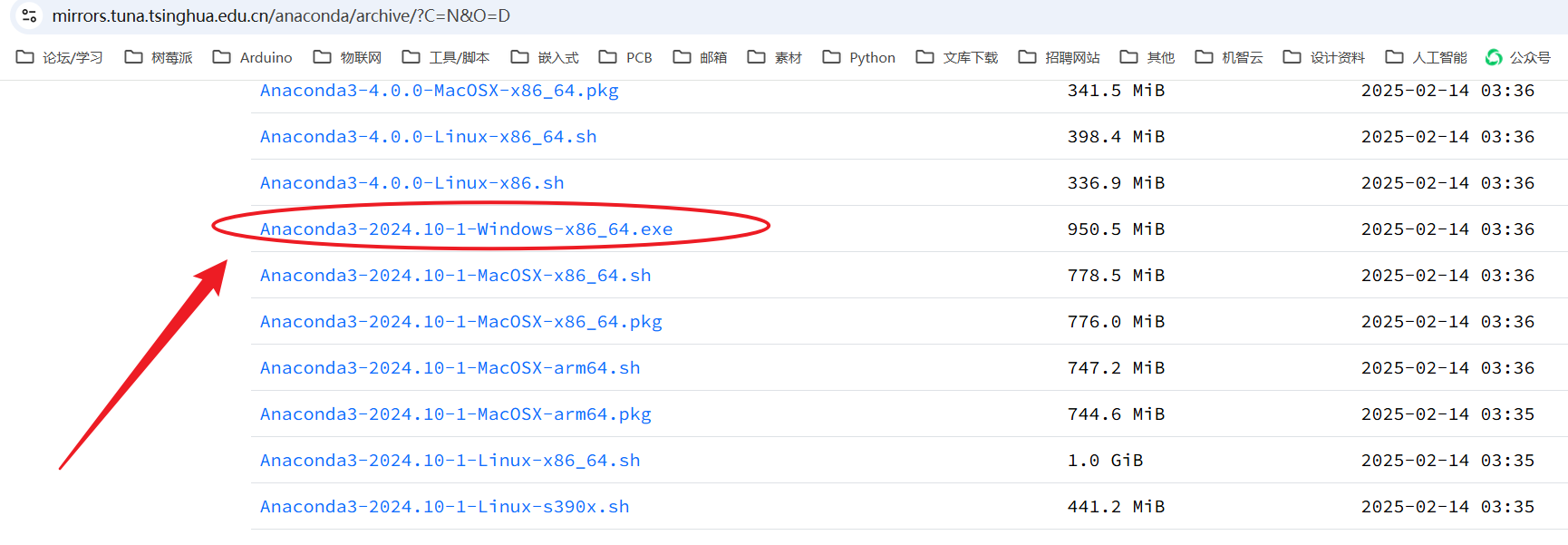
Task: Click the date of the Linux-s390x.sh row
Action: point(1448,507)
